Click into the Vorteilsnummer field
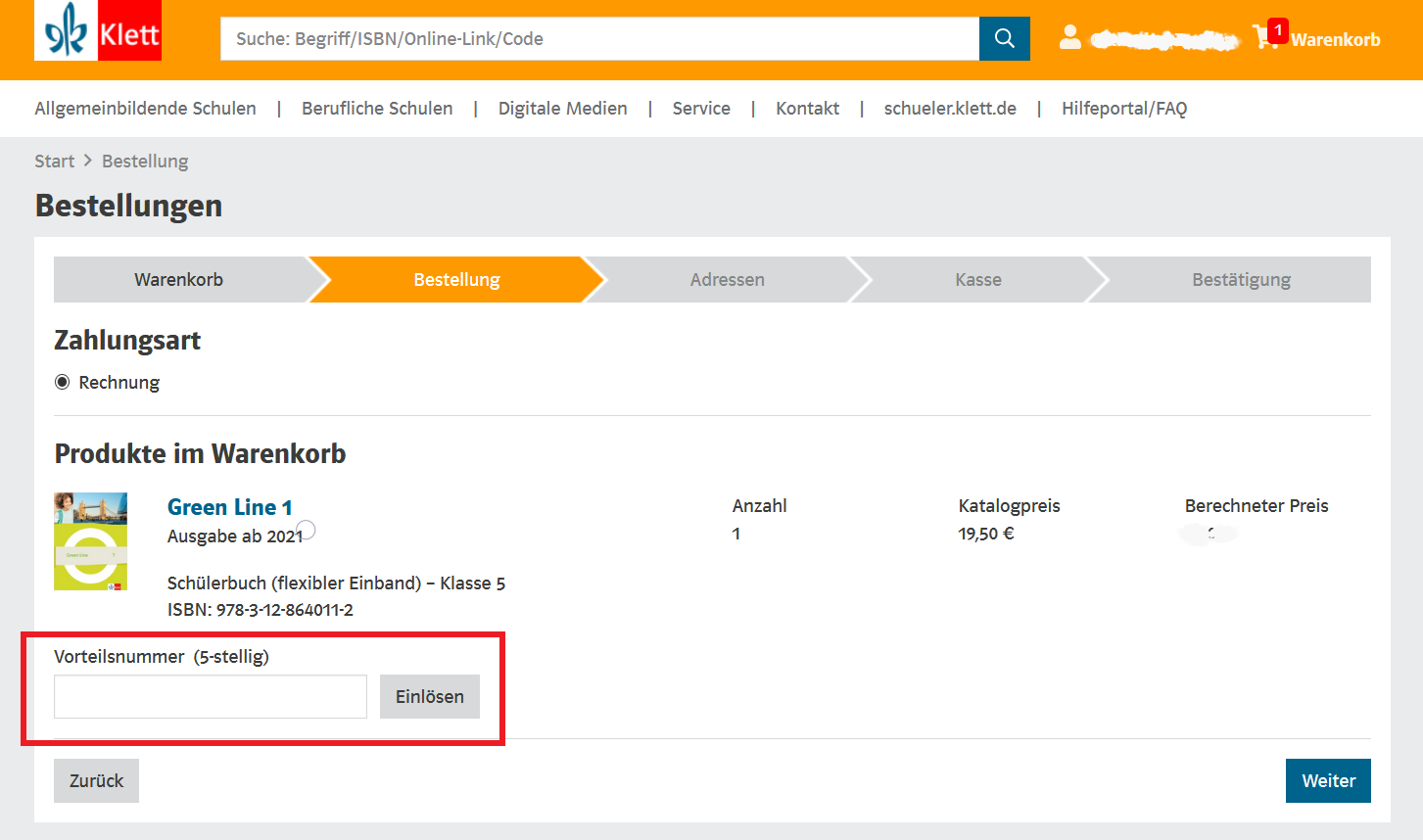The image size is (1423, 840). tap(211, 696)
